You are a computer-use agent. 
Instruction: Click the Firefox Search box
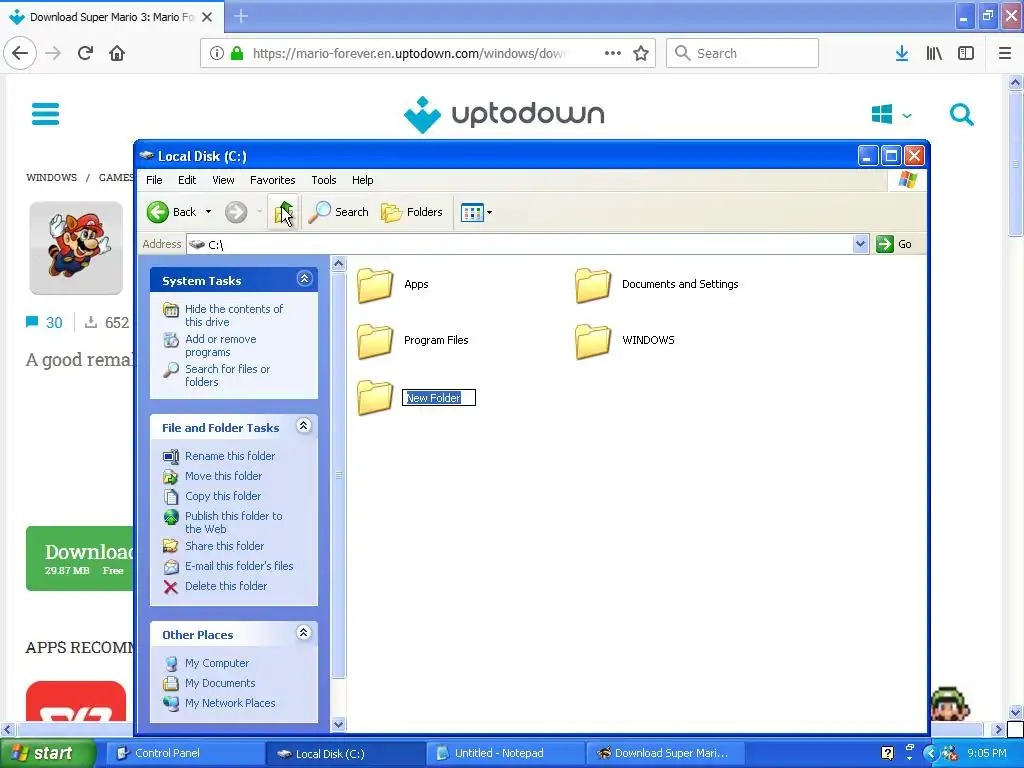pyautogui.click(x=742, y=53)
